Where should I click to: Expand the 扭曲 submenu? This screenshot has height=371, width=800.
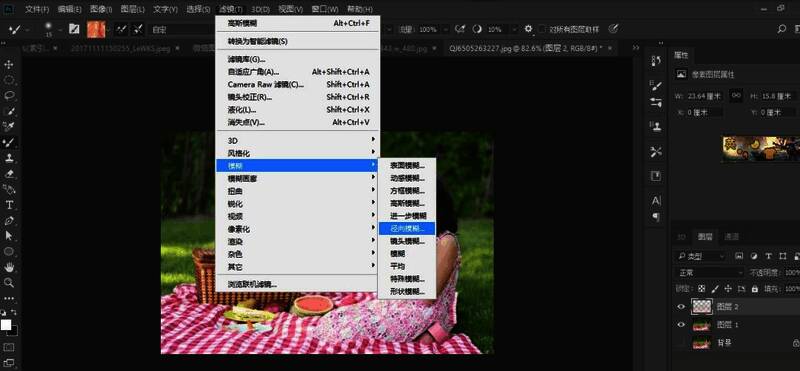coord(298,191)
